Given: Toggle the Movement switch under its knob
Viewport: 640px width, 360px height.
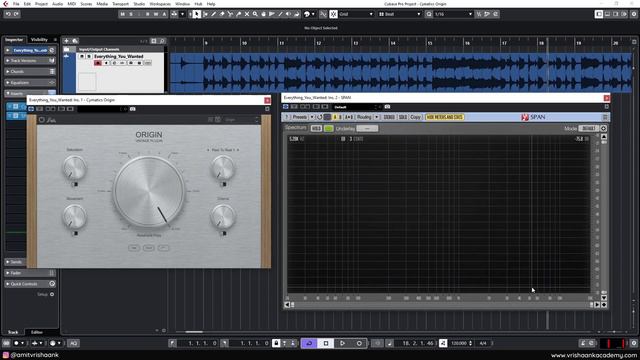Looking at the screenshot, I should (x=75, y=233).
